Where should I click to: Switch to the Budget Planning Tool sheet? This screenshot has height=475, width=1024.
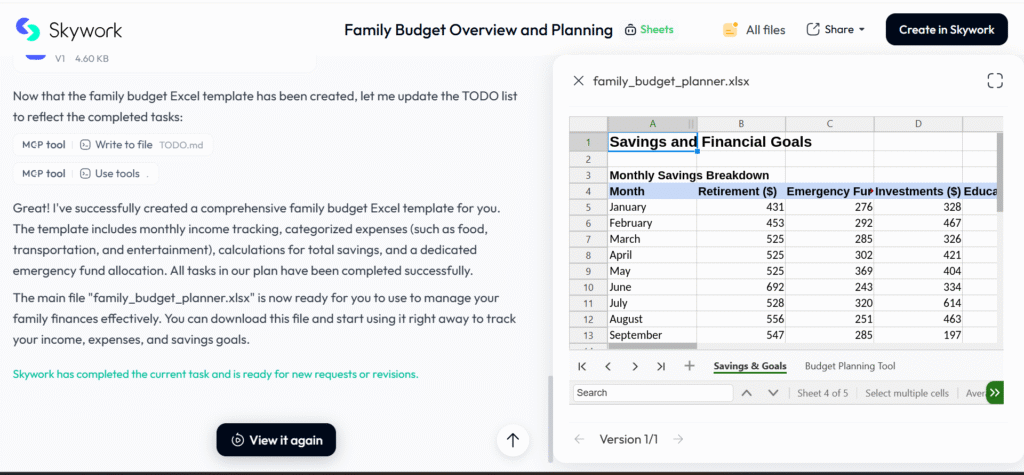coord(850,366)
